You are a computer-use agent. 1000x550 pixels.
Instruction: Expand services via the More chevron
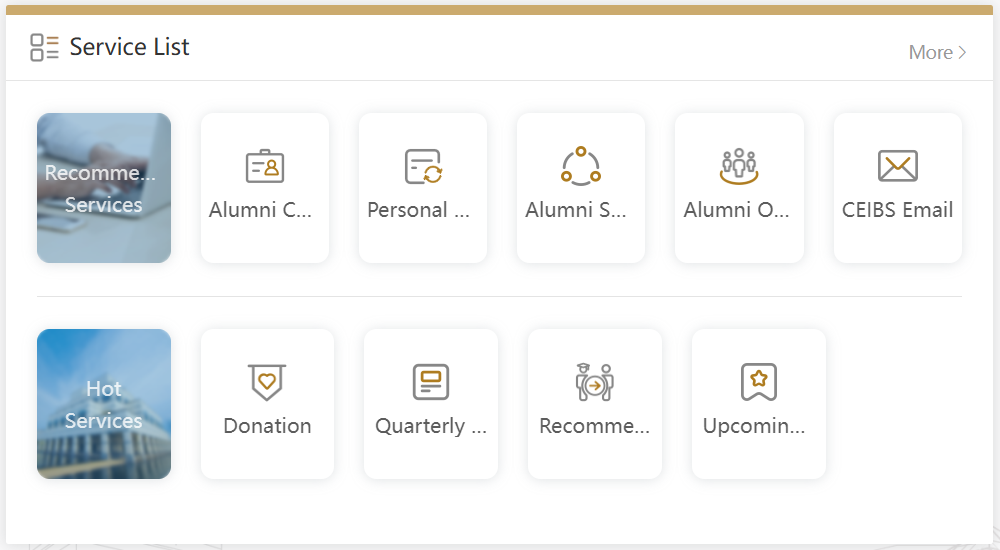963,53
